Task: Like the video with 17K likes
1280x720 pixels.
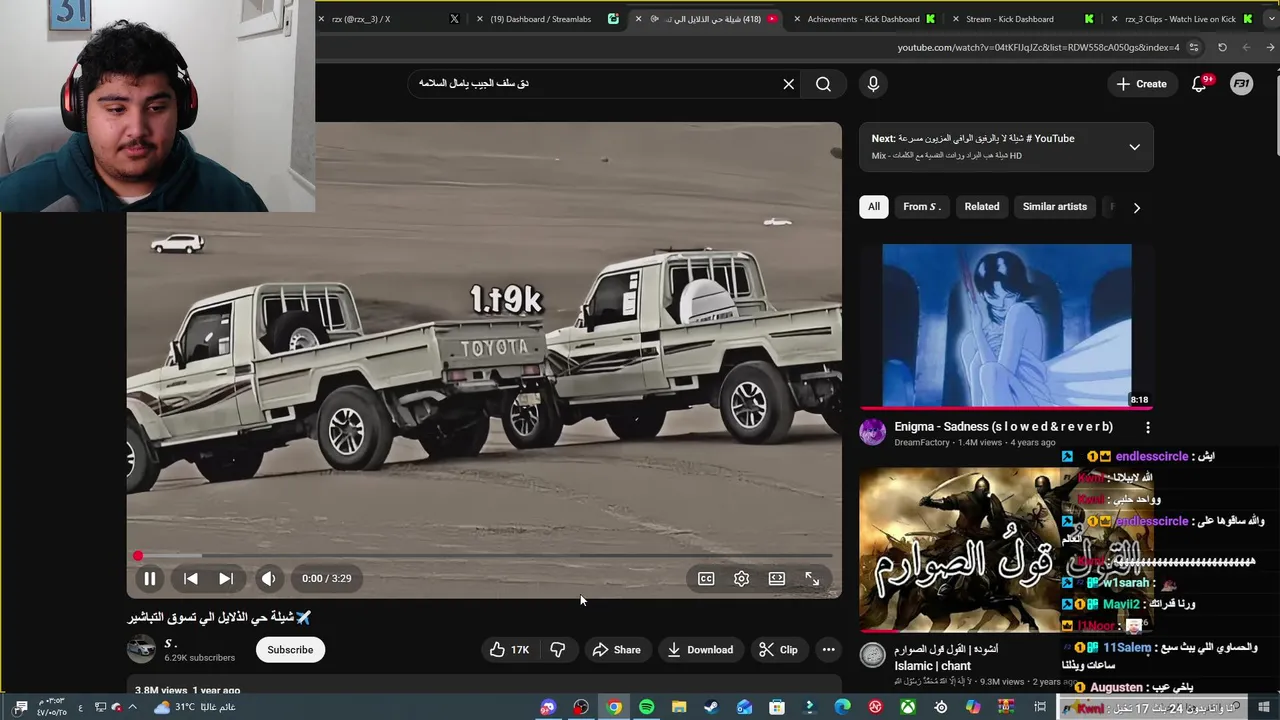Action: click(x=509, y=650)
